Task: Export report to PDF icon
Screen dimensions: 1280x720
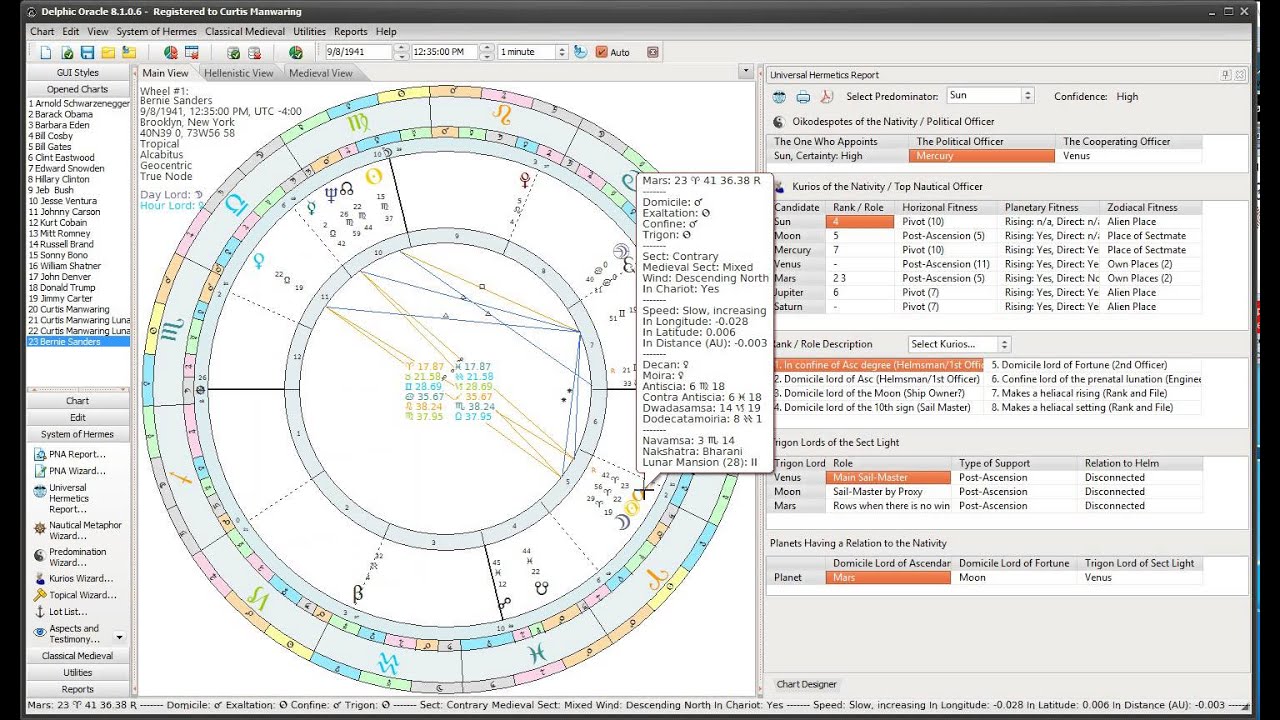Action: 827,96
